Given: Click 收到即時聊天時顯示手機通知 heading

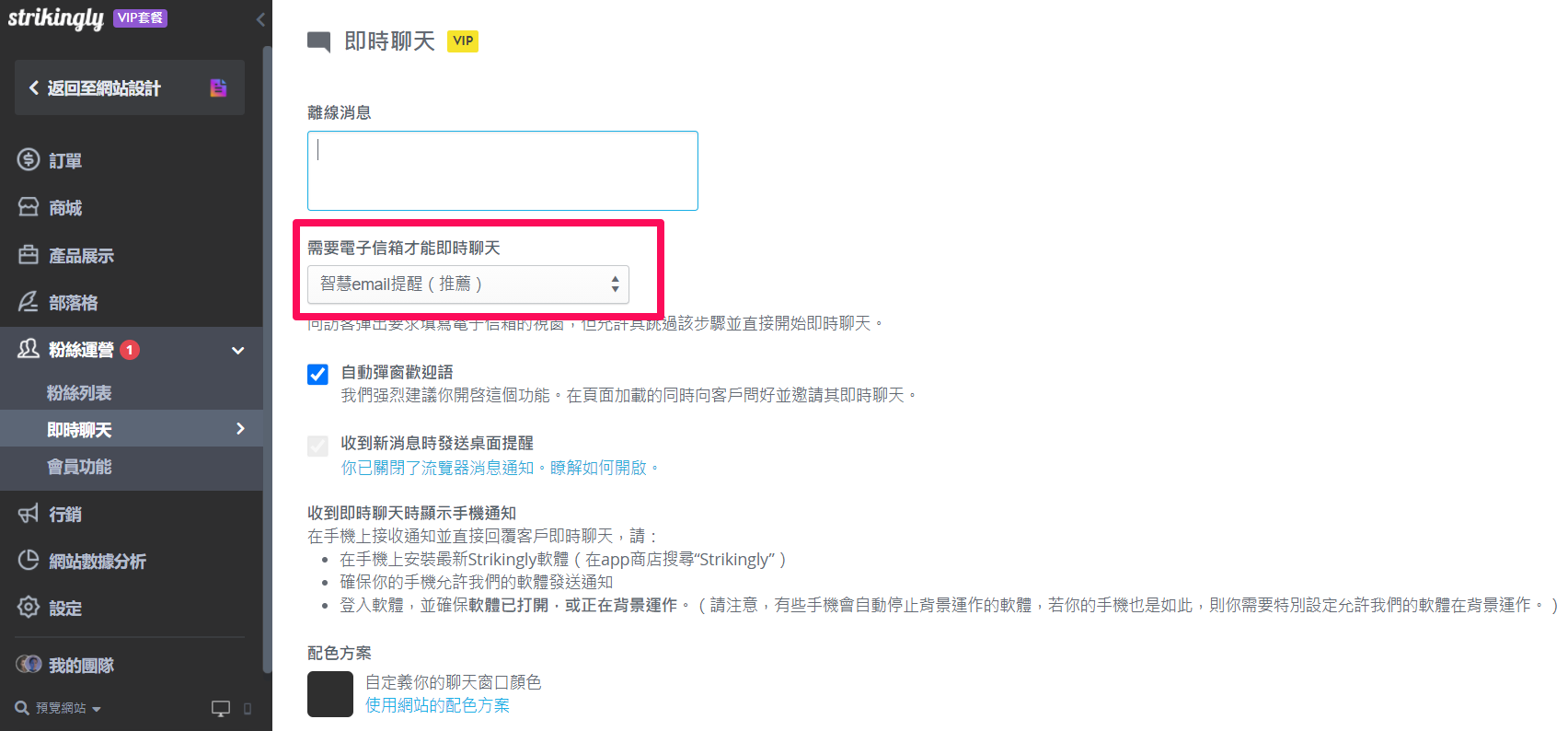Looking at the screenshot, I should pos(411,513).
